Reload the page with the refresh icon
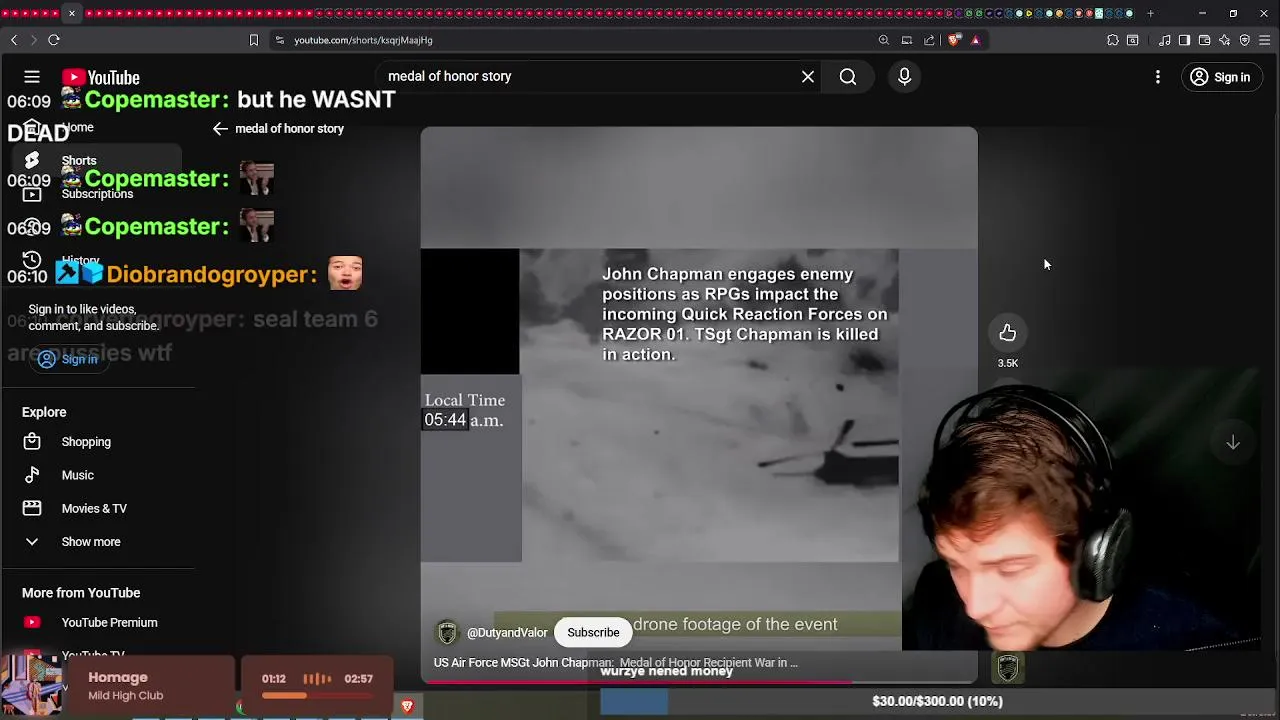This screenshot has width=1280, height=720. [x=54, y=40]
